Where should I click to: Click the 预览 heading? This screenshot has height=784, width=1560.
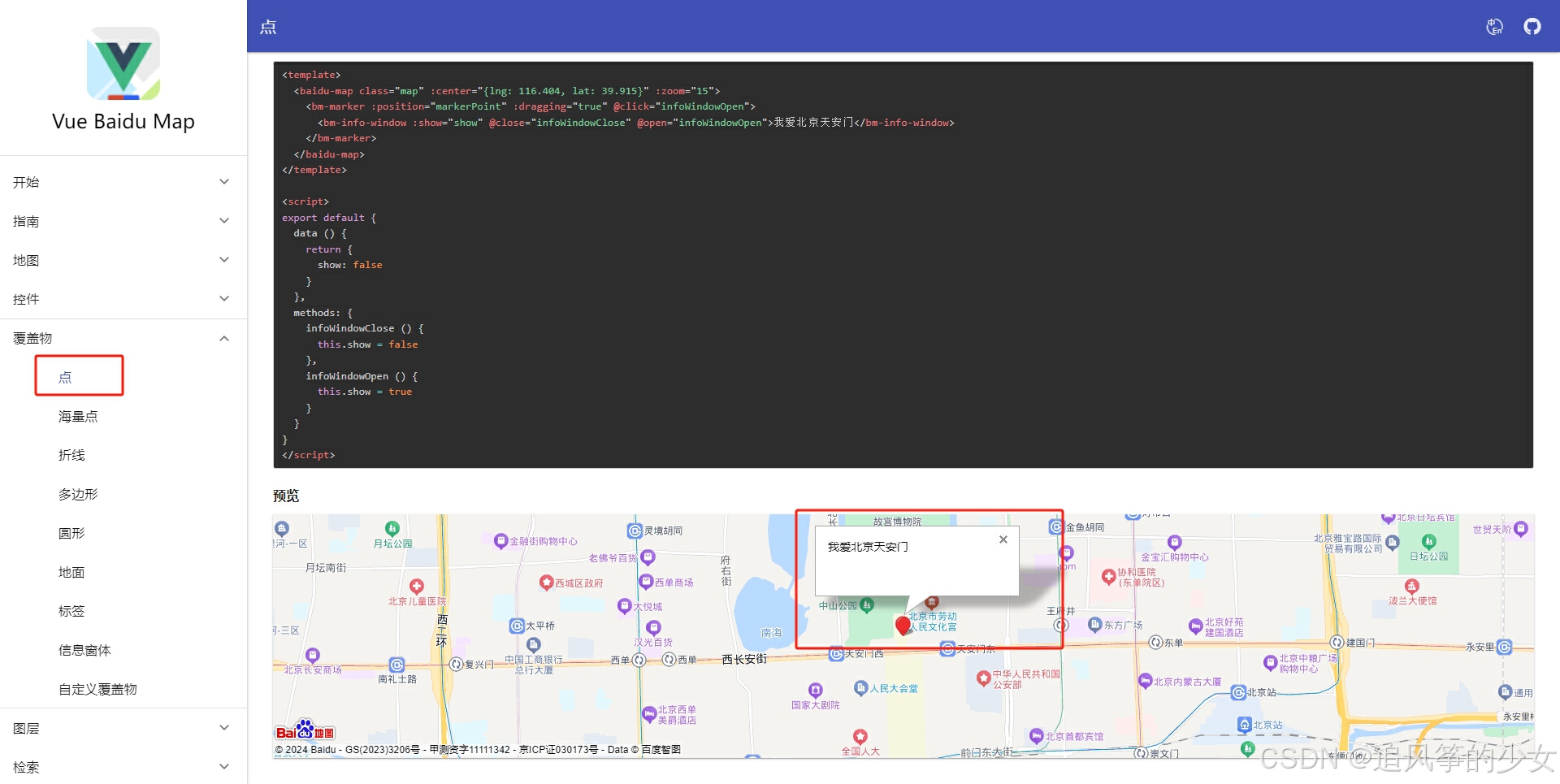(286, 496)
